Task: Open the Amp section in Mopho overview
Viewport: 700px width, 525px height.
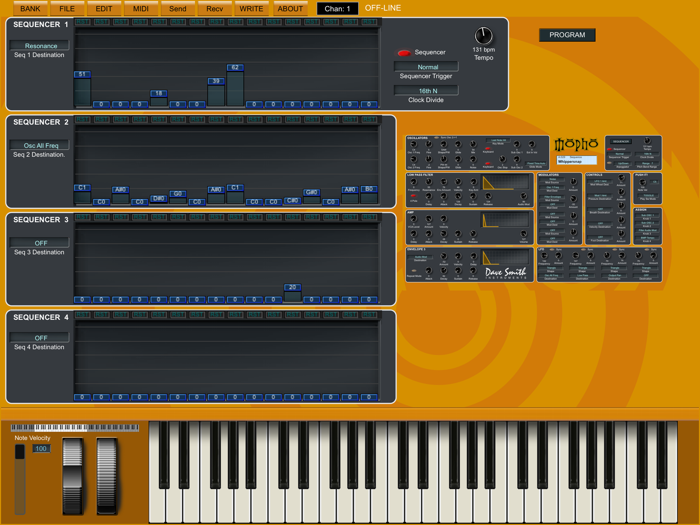Action: [470, 227]
